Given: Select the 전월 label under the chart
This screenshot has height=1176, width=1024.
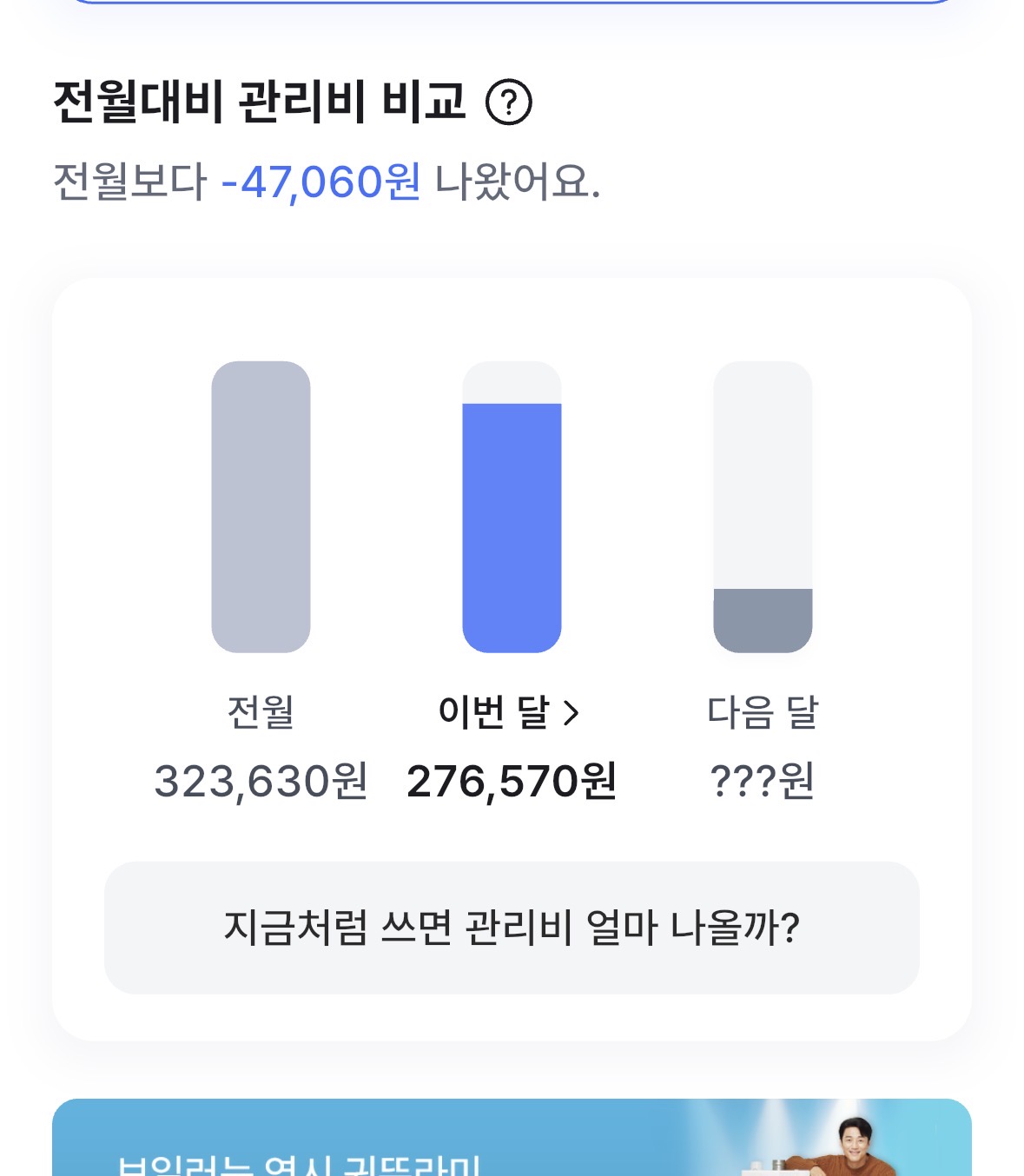Looking at the screenshot, I should pos(261,712).
